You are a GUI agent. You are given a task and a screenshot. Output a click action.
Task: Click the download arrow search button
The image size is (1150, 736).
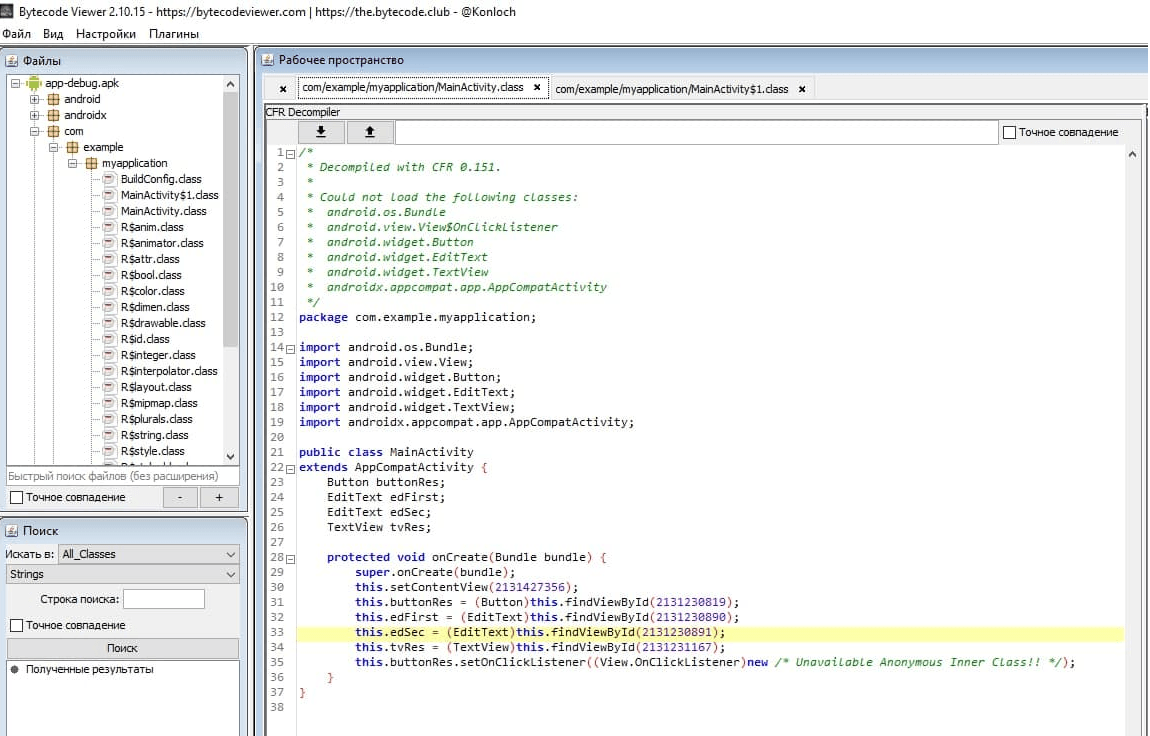(321, 132)
